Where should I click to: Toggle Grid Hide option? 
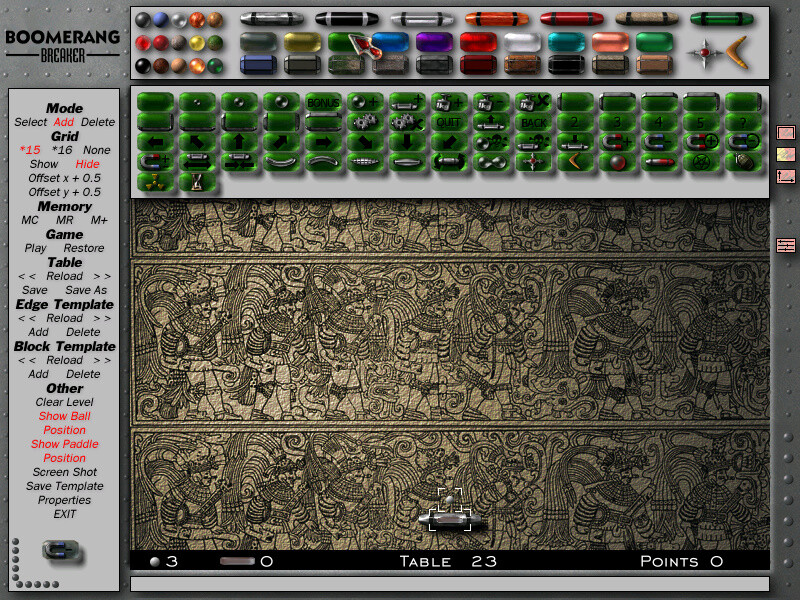87,164
